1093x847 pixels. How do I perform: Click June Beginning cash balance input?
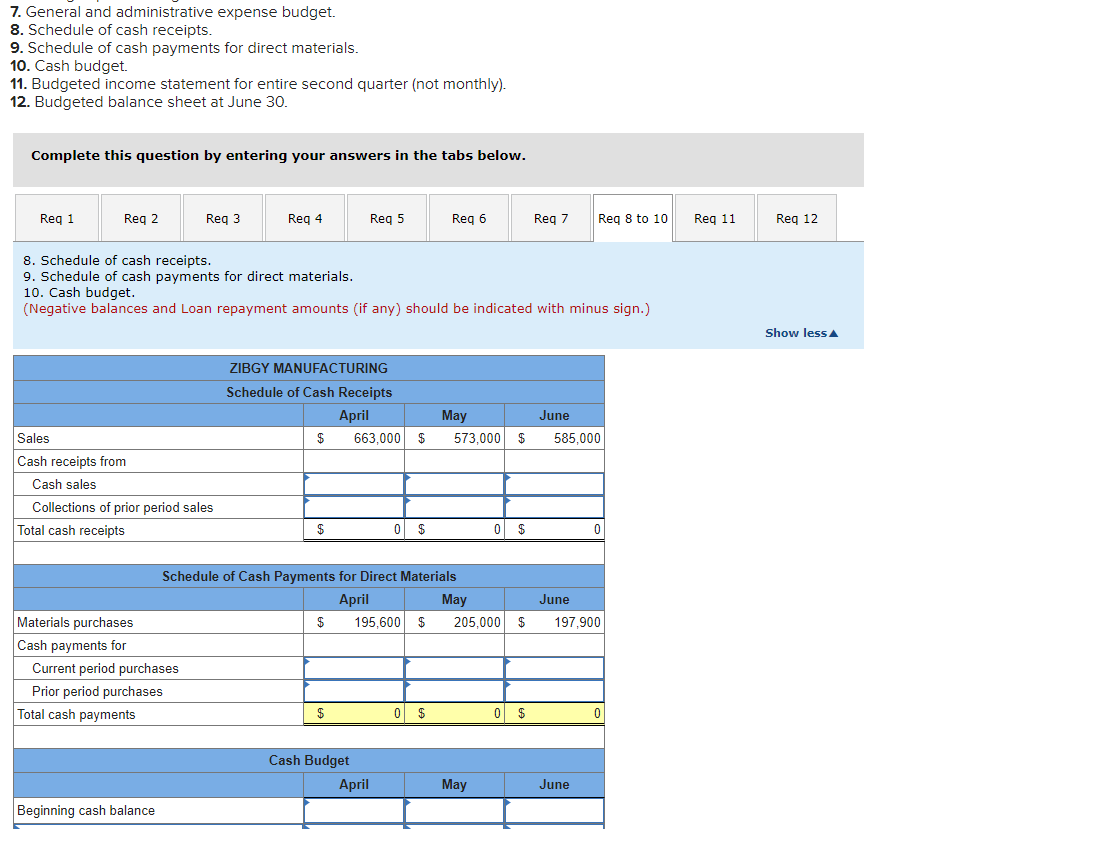[555, 810]
